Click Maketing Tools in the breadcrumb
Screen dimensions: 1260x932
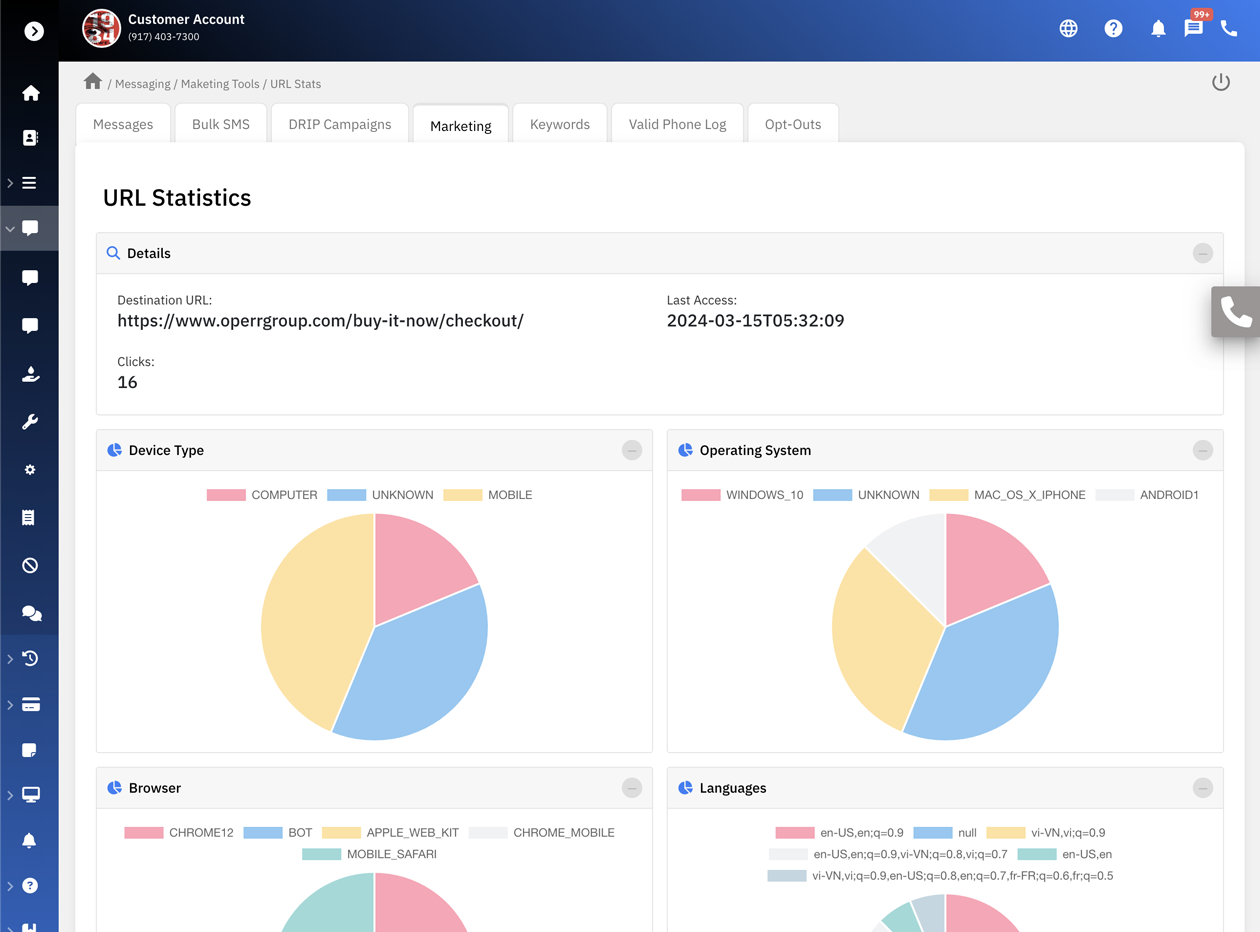[x=220, y=84]
